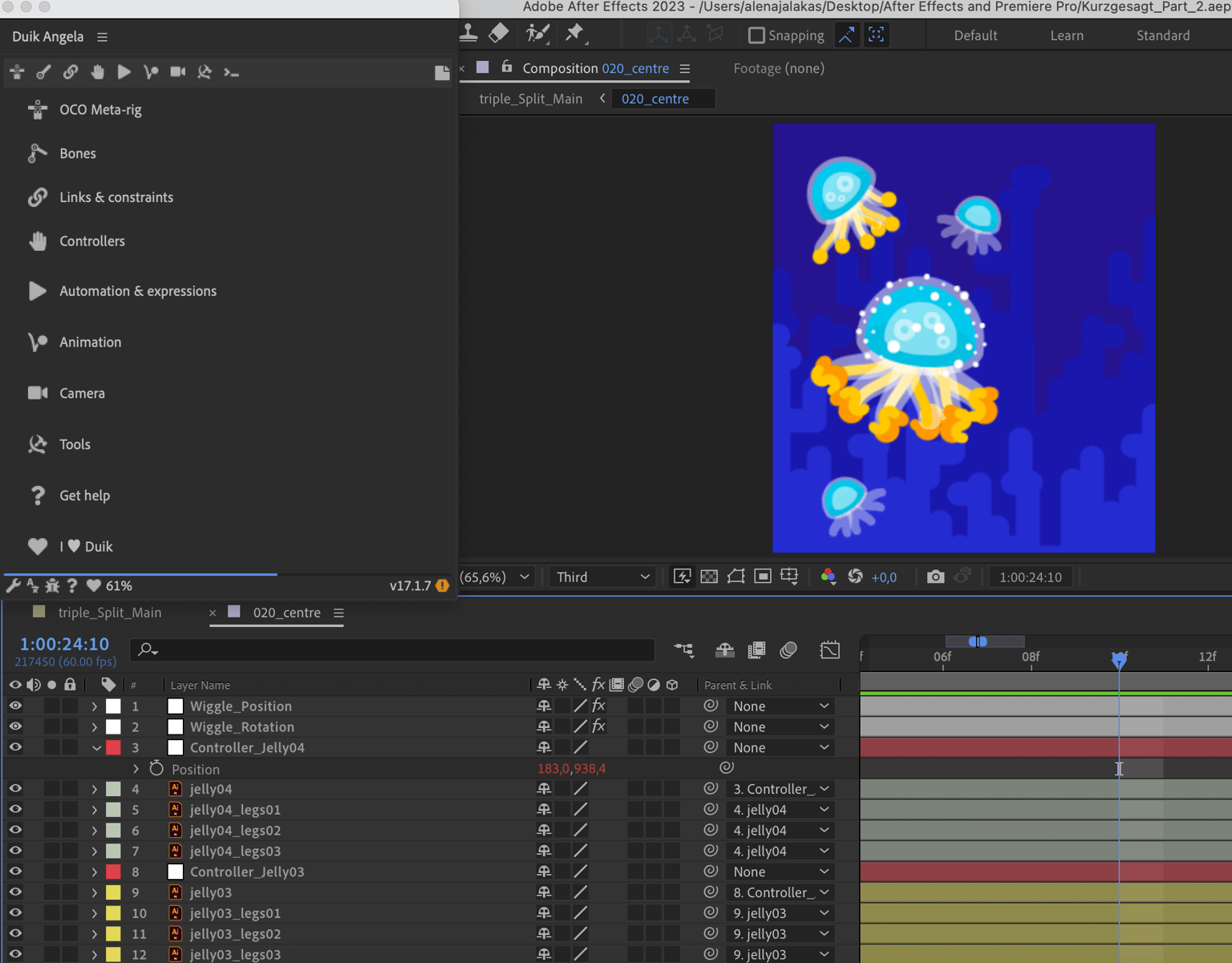The height and width of the screenshot is (963, 1232).
Task: Select the Standard workspace
Action: click(x=1163, y=35)
